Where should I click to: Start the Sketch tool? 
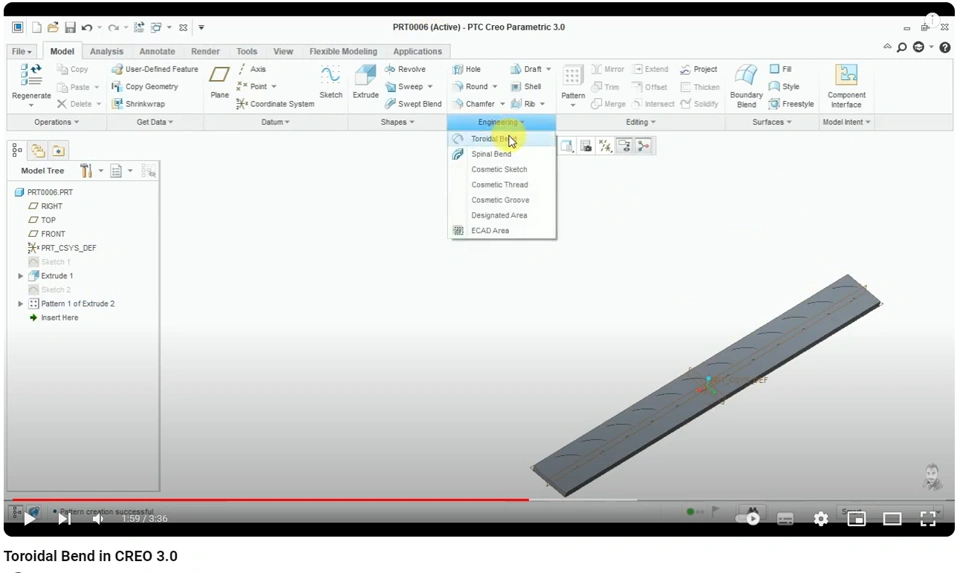click(x=331, y=81)
